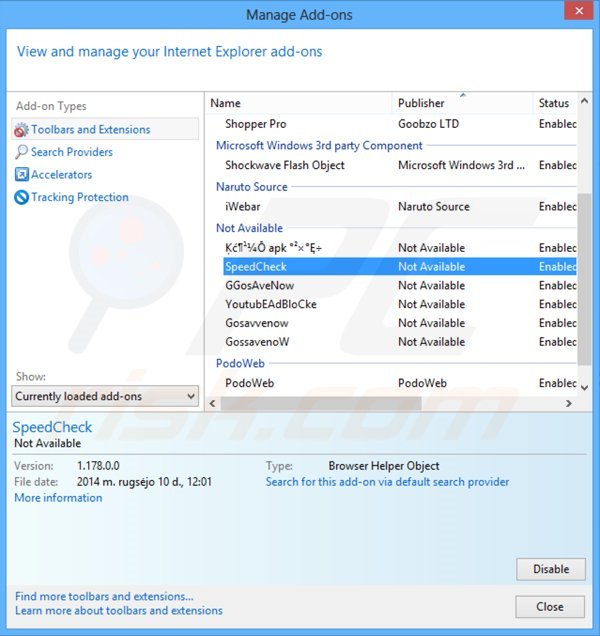Screen dimensions: 600x636
Task: Sort the list by Publisher column
Action: click(460, 103)
